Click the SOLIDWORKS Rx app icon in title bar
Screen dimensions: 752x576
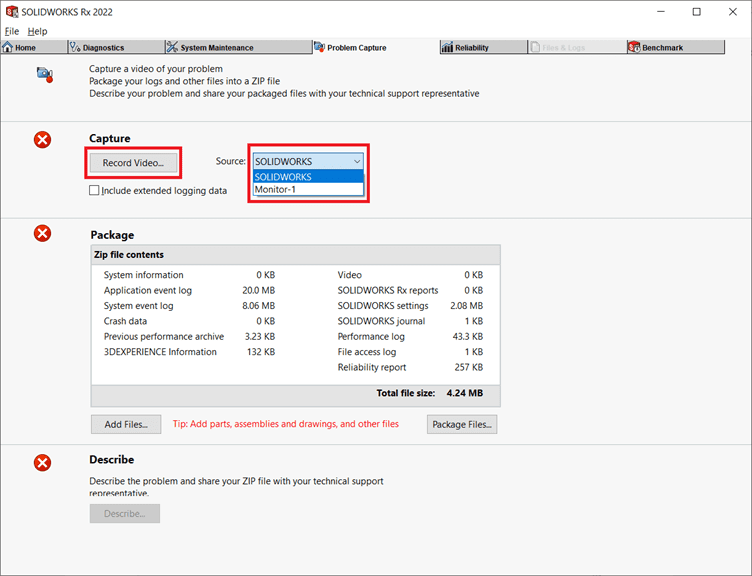12,12
